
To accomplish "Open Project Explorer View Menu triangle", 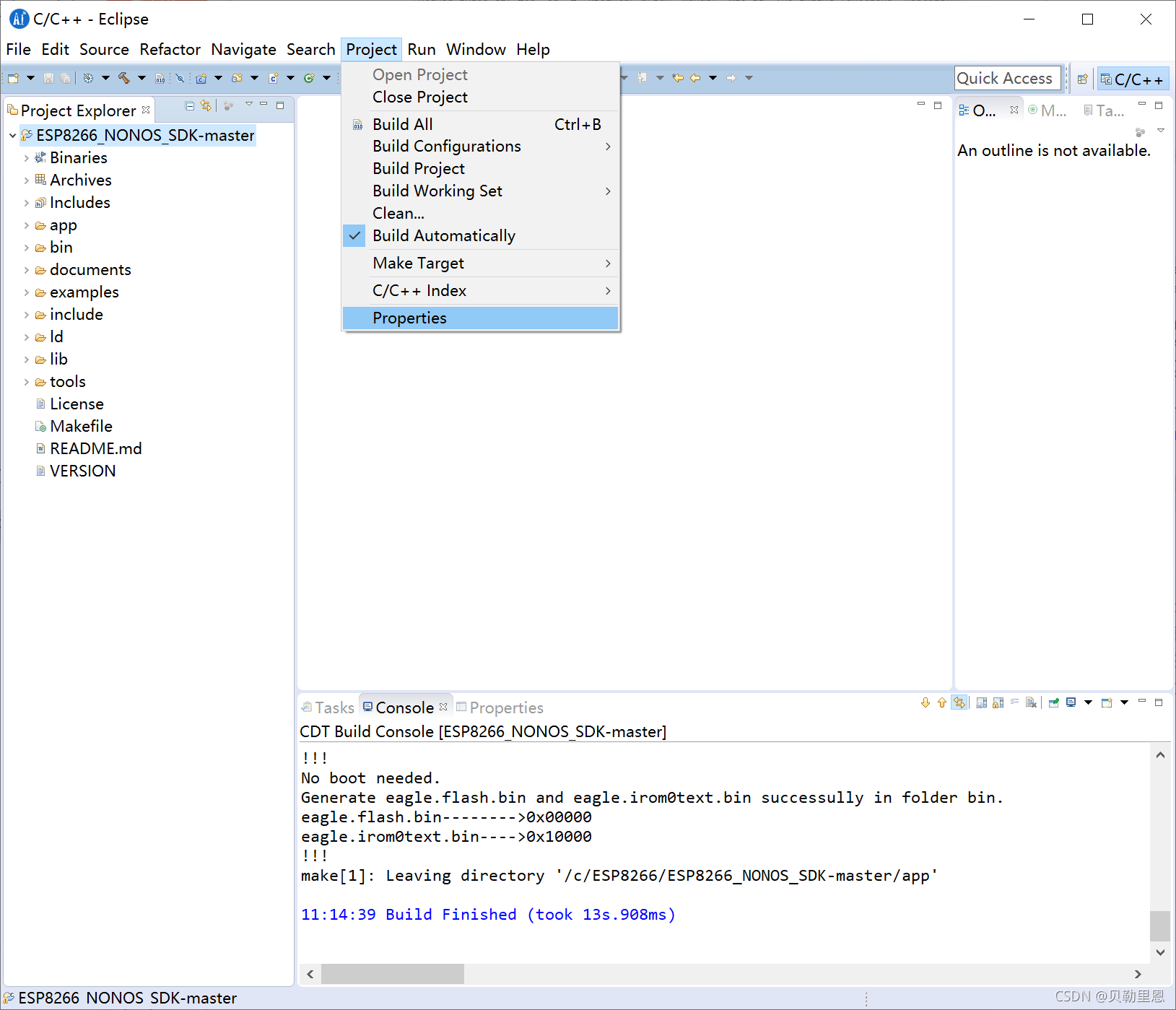I will [x=248, y=104].
